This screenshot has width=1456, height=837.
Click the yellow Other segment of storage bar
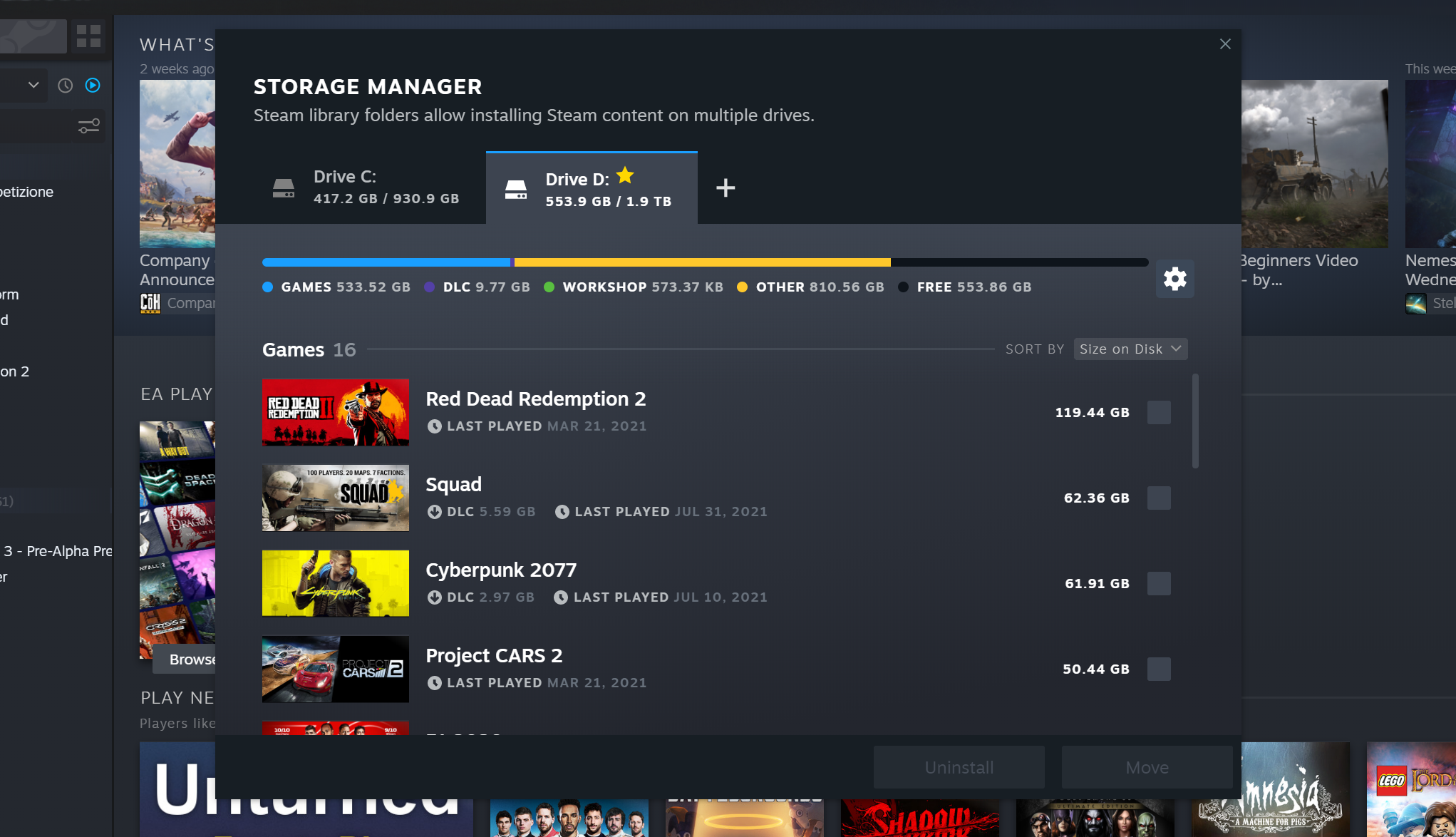[x=703, y=262]
